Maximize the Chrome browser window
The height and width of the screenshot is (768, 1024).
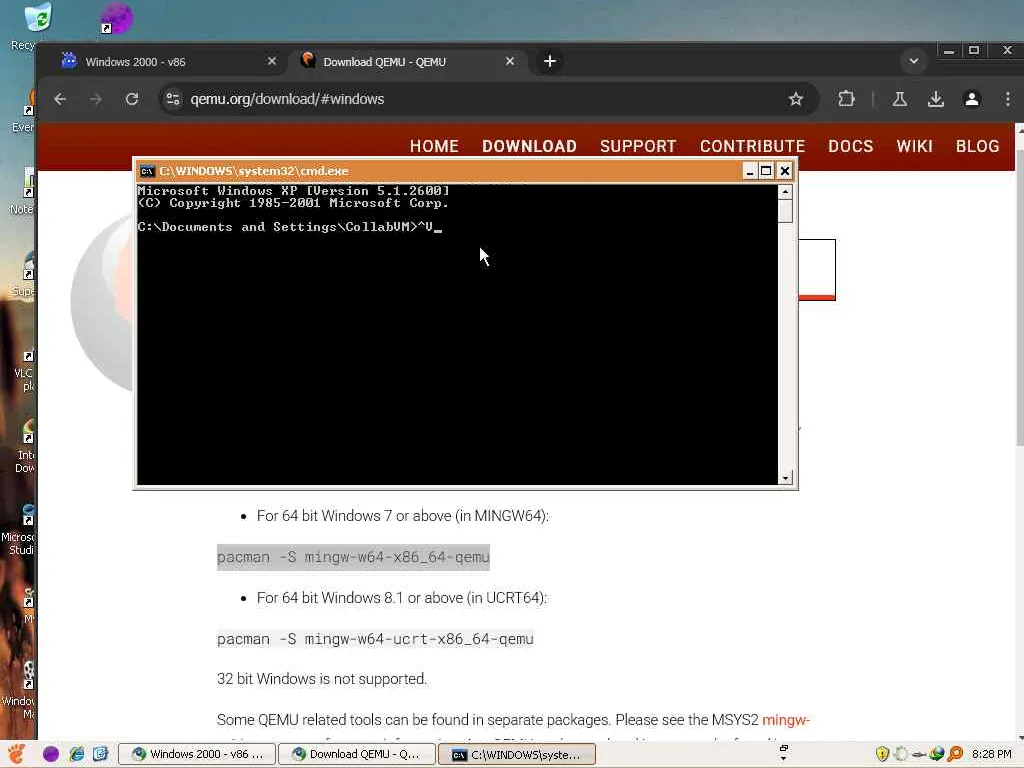pos(974,50)
